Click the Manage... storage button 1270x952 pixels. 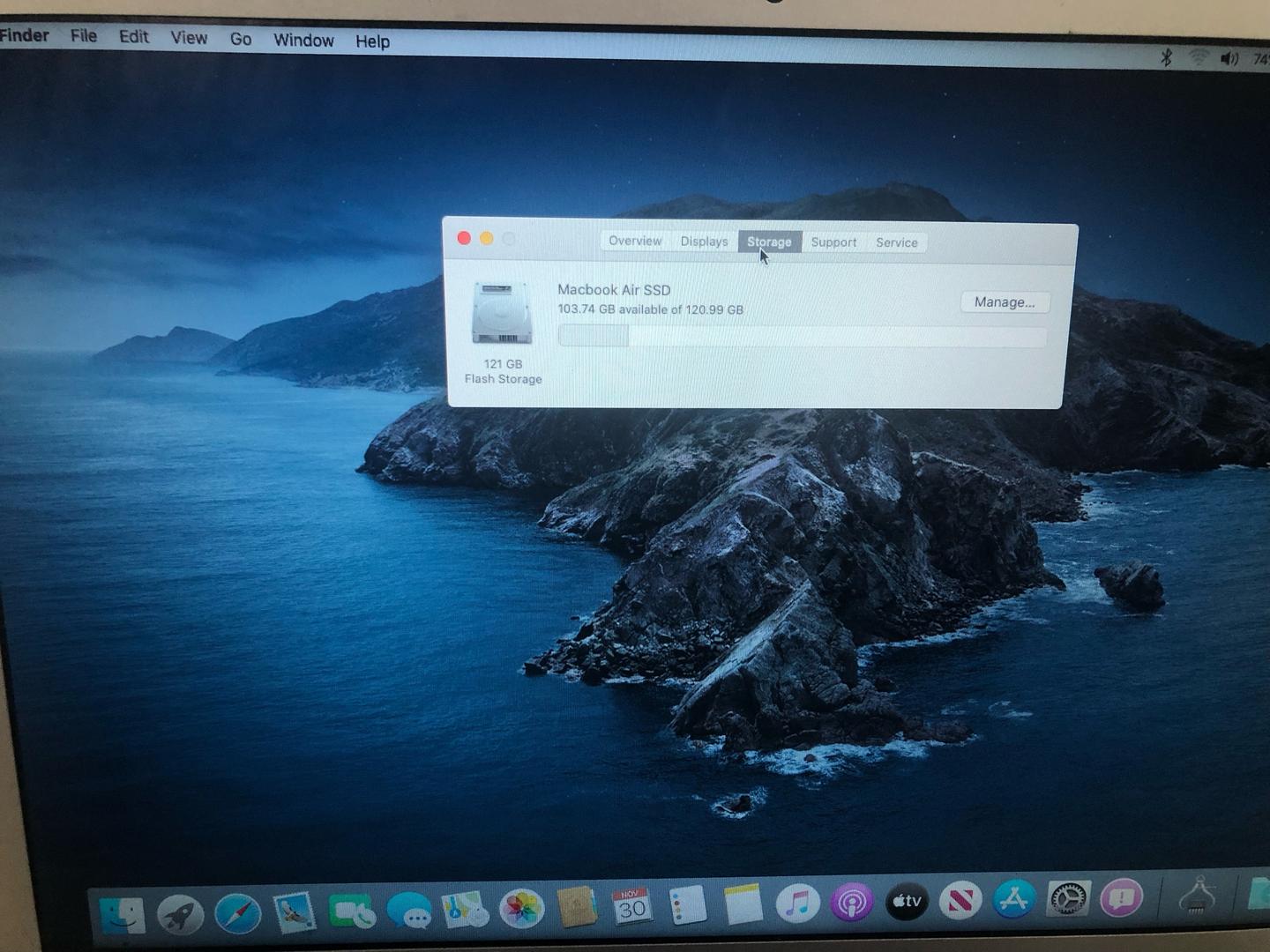[x=1004, y=302]
